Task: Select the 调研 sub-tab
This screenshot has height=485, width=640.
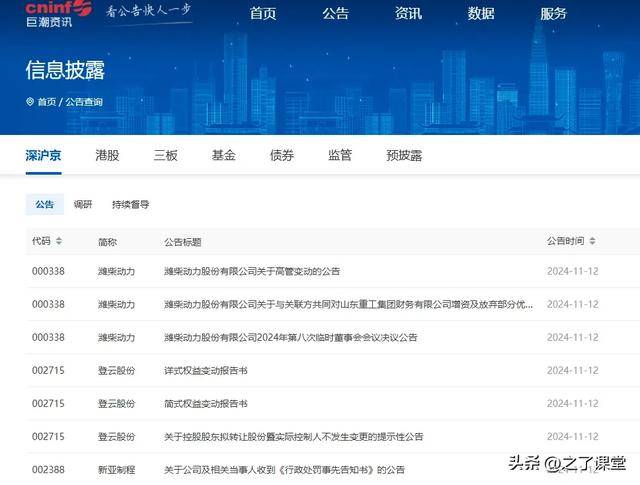Action: coord(83,204)
